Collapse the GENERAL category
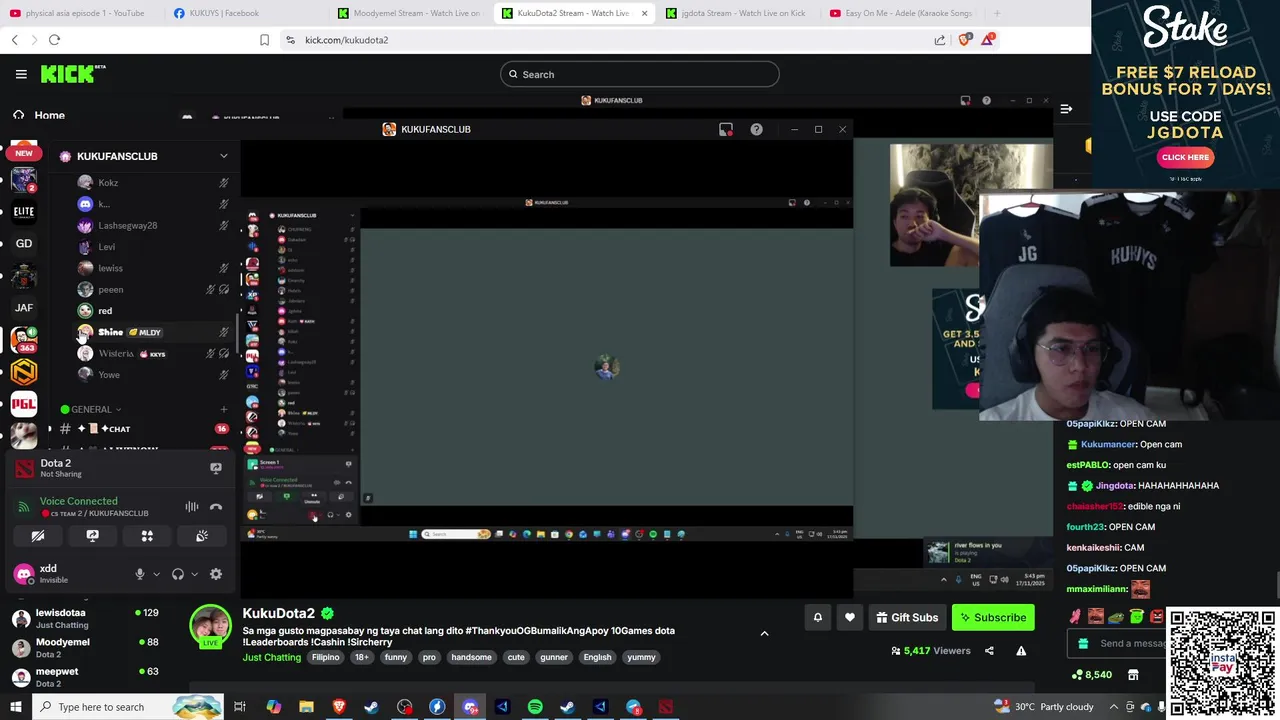Screen dimensions: 1280x720 [x=91, y=409]
